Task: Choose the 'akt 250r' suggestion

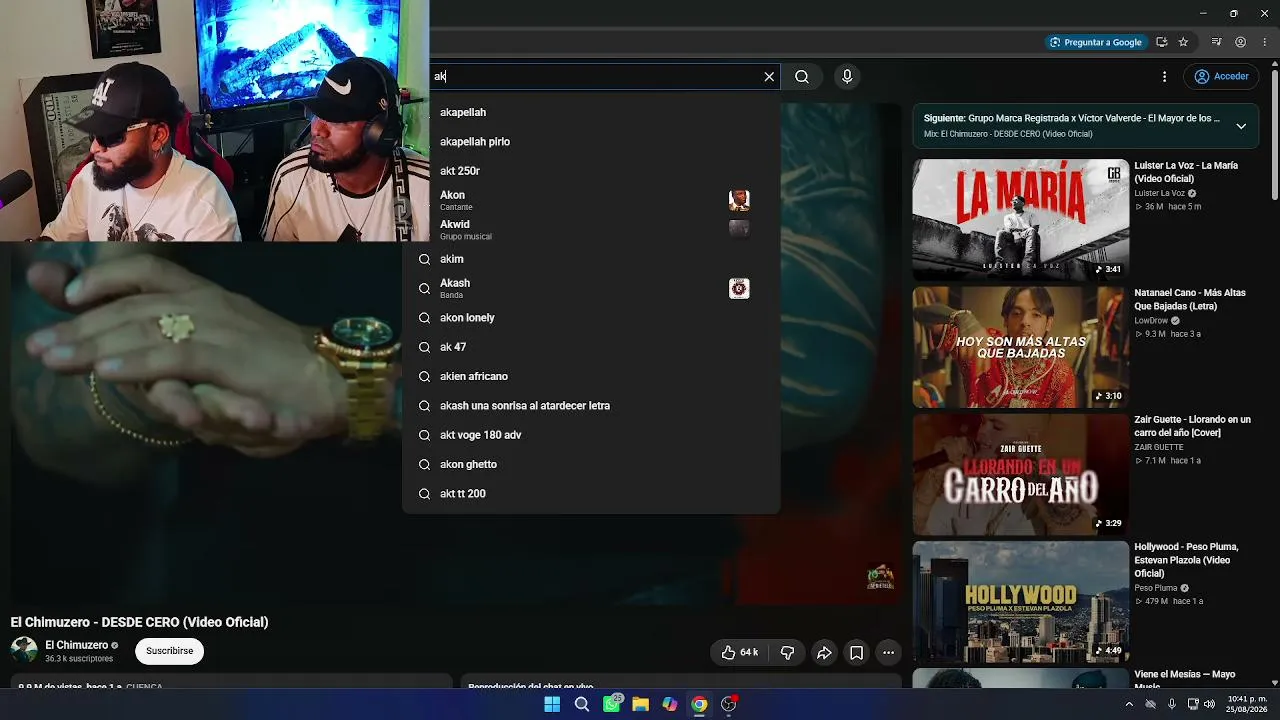Action: tap(591, 171)
